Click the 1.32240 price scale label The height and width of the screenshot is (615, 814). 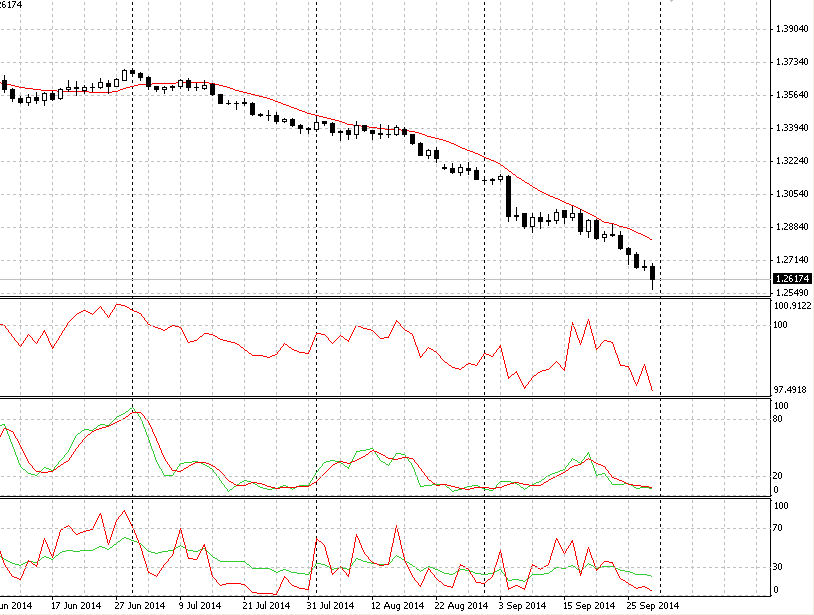792,160
